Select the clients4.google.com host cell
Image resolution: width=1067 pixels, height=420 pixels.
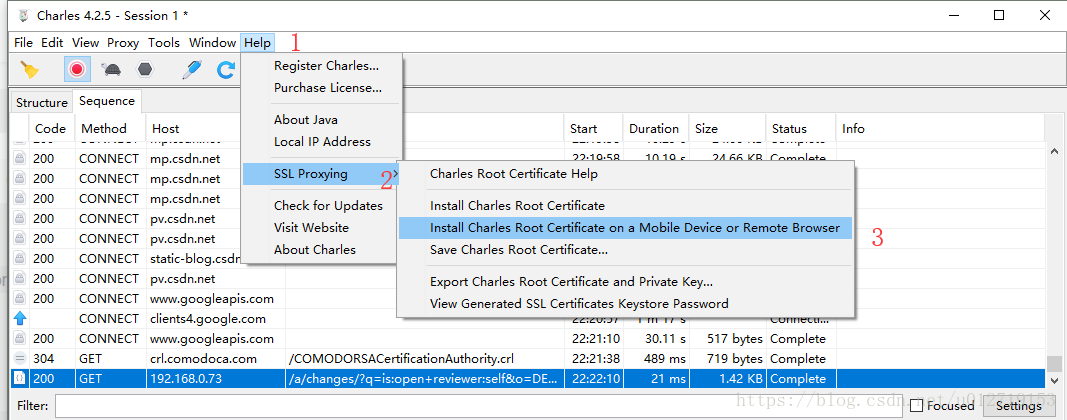[x=216, y=319]
